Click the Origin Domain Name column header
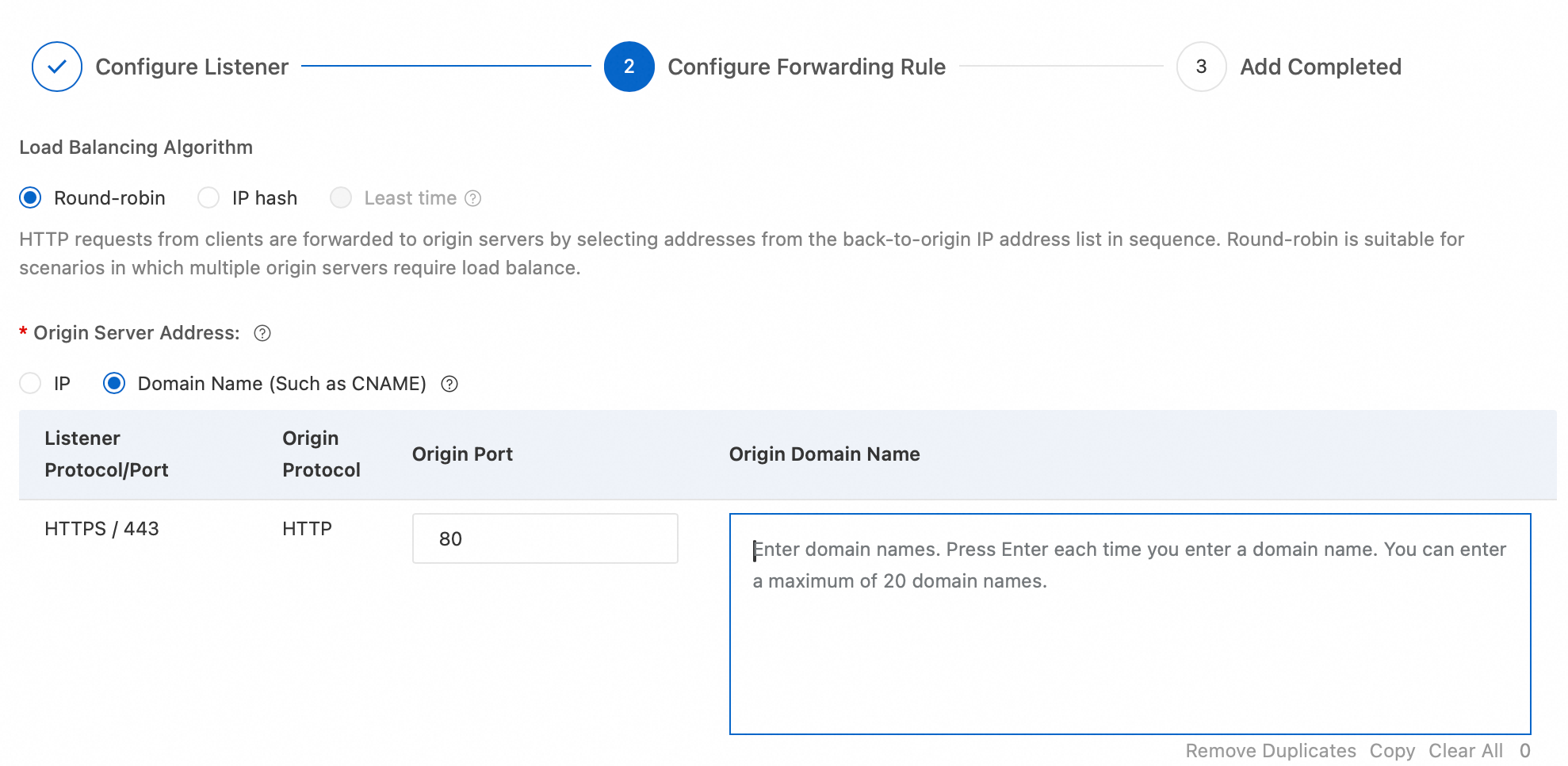Image resolution: width=1568 pixels, height=766 pixels. pyautogui.click(x=824, y=454)
